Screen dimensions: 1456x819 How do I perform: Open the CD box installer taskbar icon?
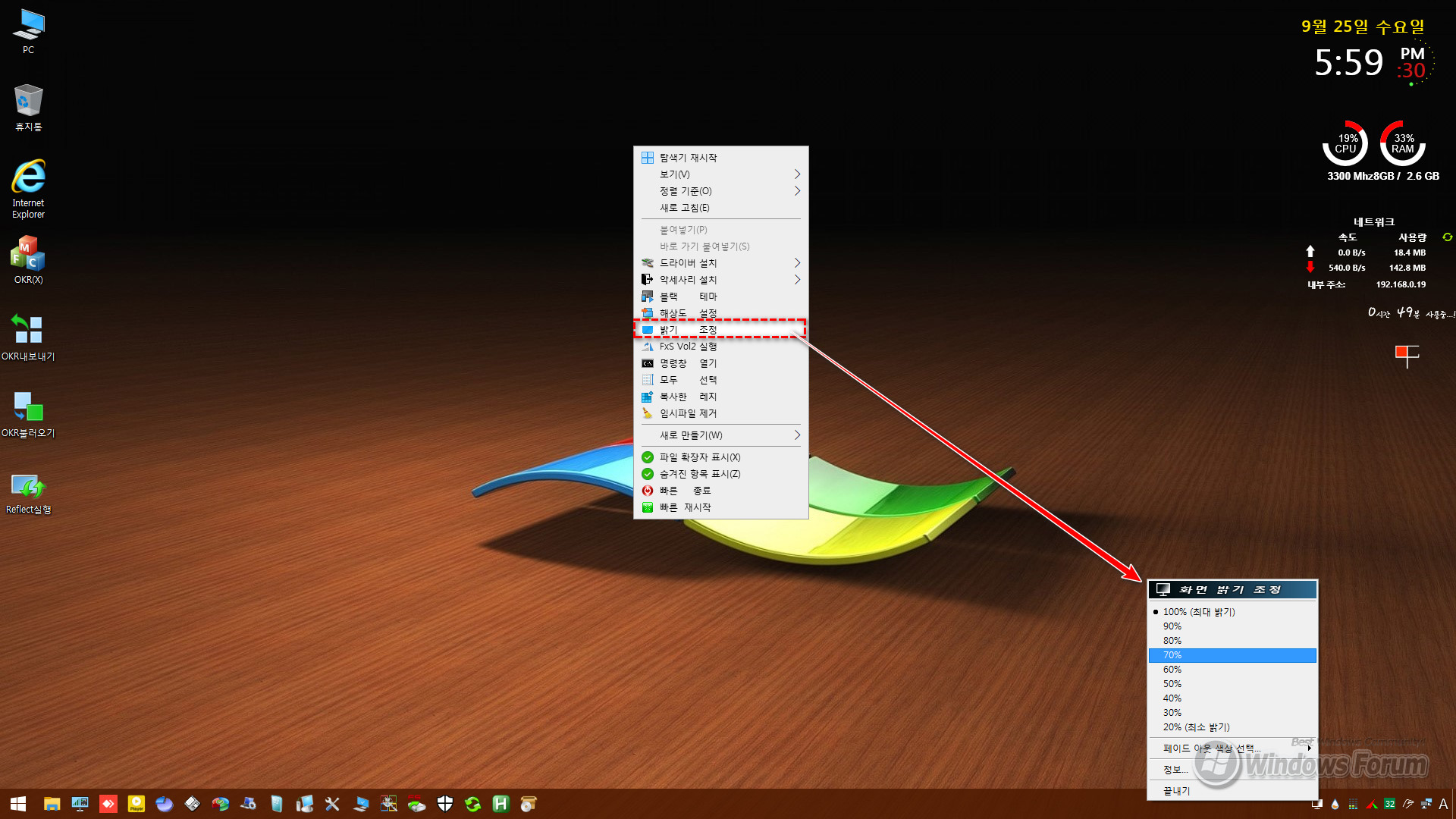pos(529,804)
